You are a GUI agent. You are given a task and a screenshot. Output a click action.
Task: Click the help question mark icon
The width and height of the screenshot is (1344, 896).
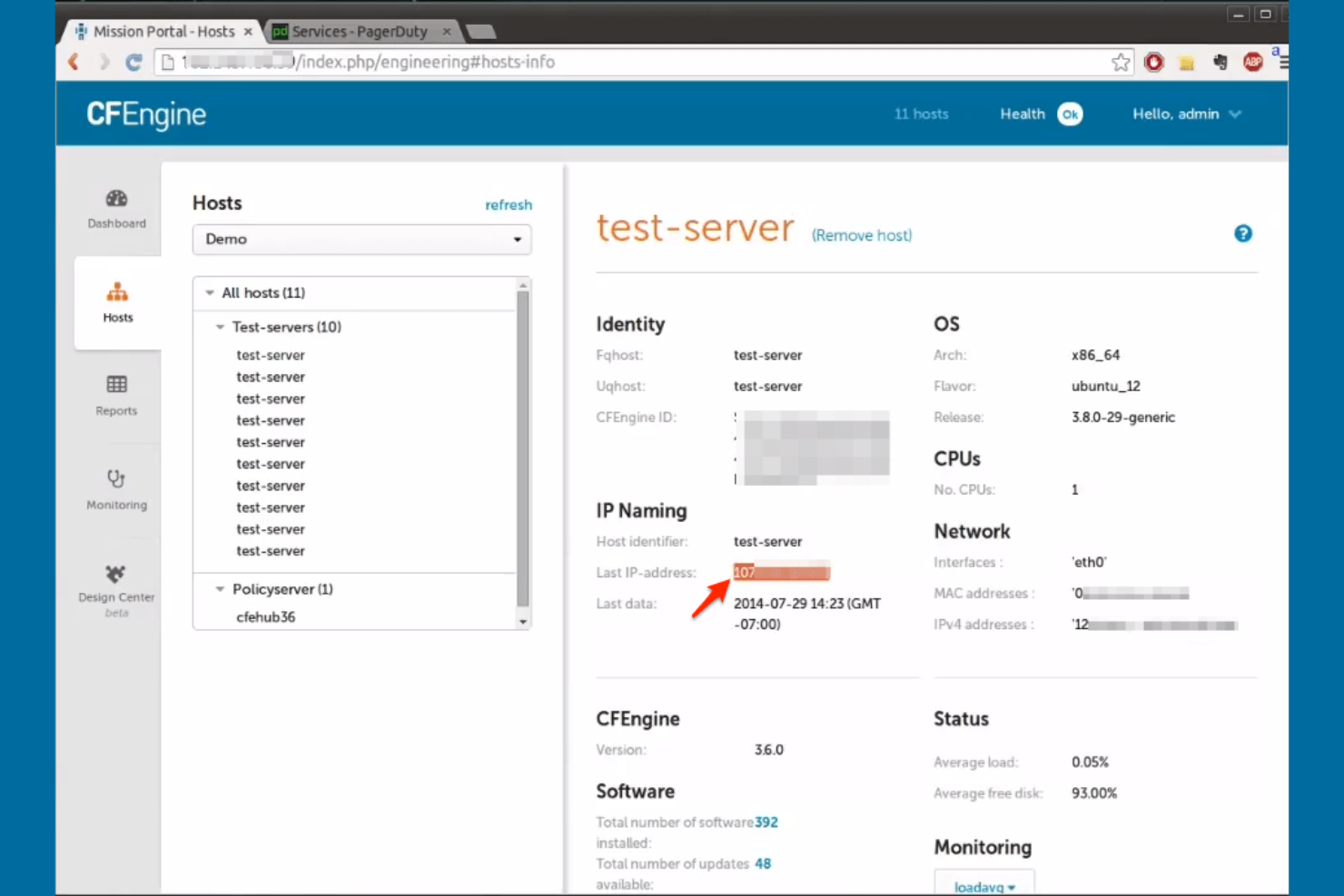(x=1243, y=233)
